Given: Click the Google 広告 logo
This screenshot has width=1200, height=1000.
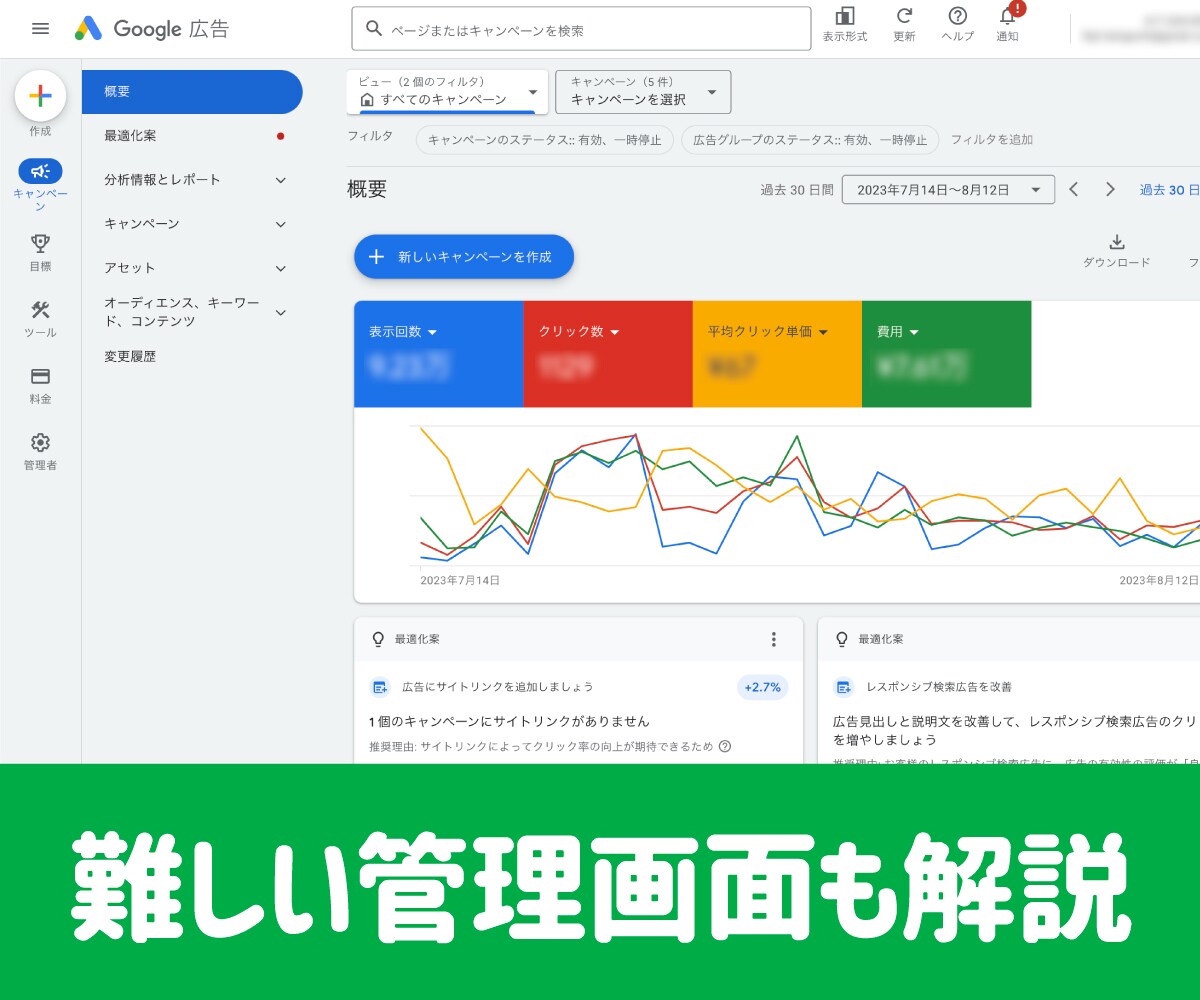Looking at the screenshot, I should [152, 29].
